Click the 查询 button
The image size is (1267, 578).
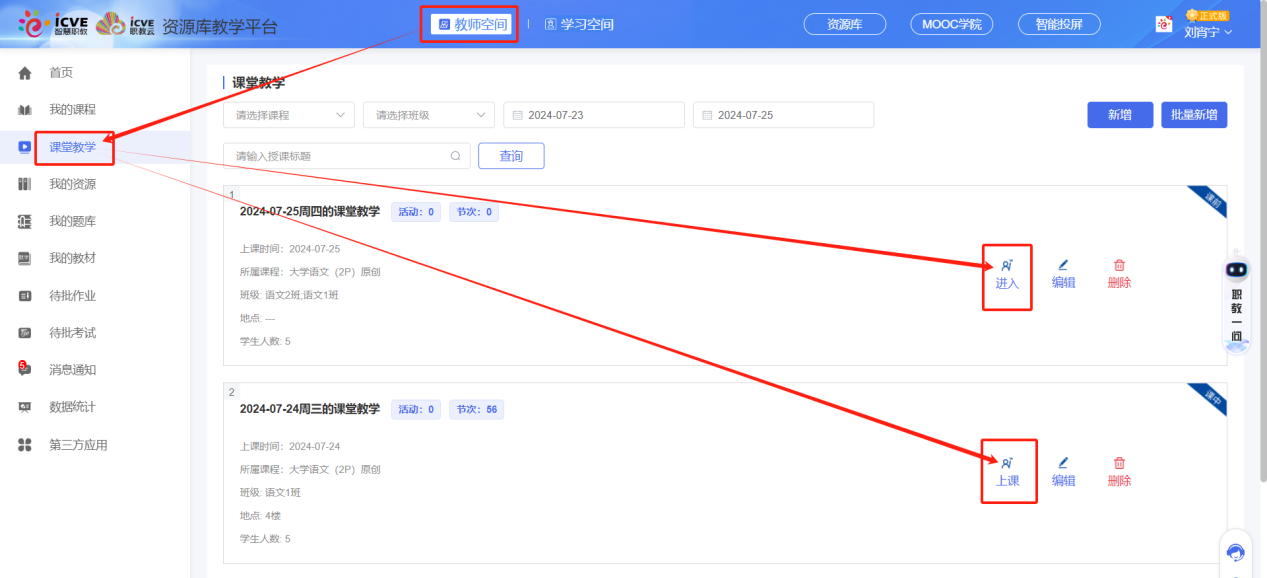511,156
